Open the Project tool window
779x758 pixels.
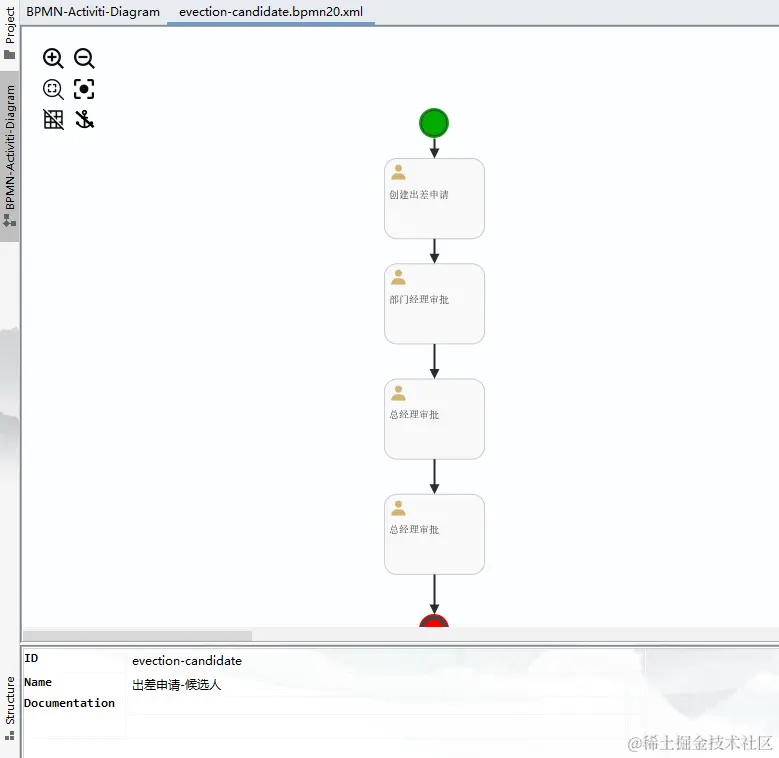point(9,33)
